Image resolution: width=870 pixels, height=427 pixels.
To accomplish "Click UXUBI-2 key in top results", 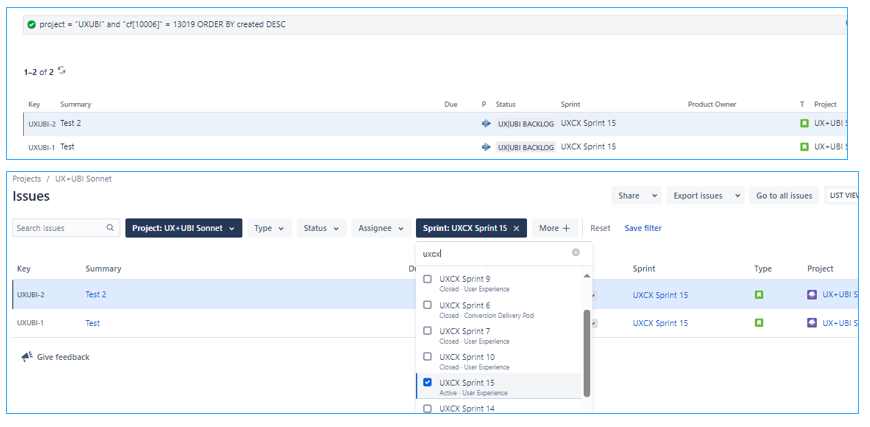I will point(42,124).
